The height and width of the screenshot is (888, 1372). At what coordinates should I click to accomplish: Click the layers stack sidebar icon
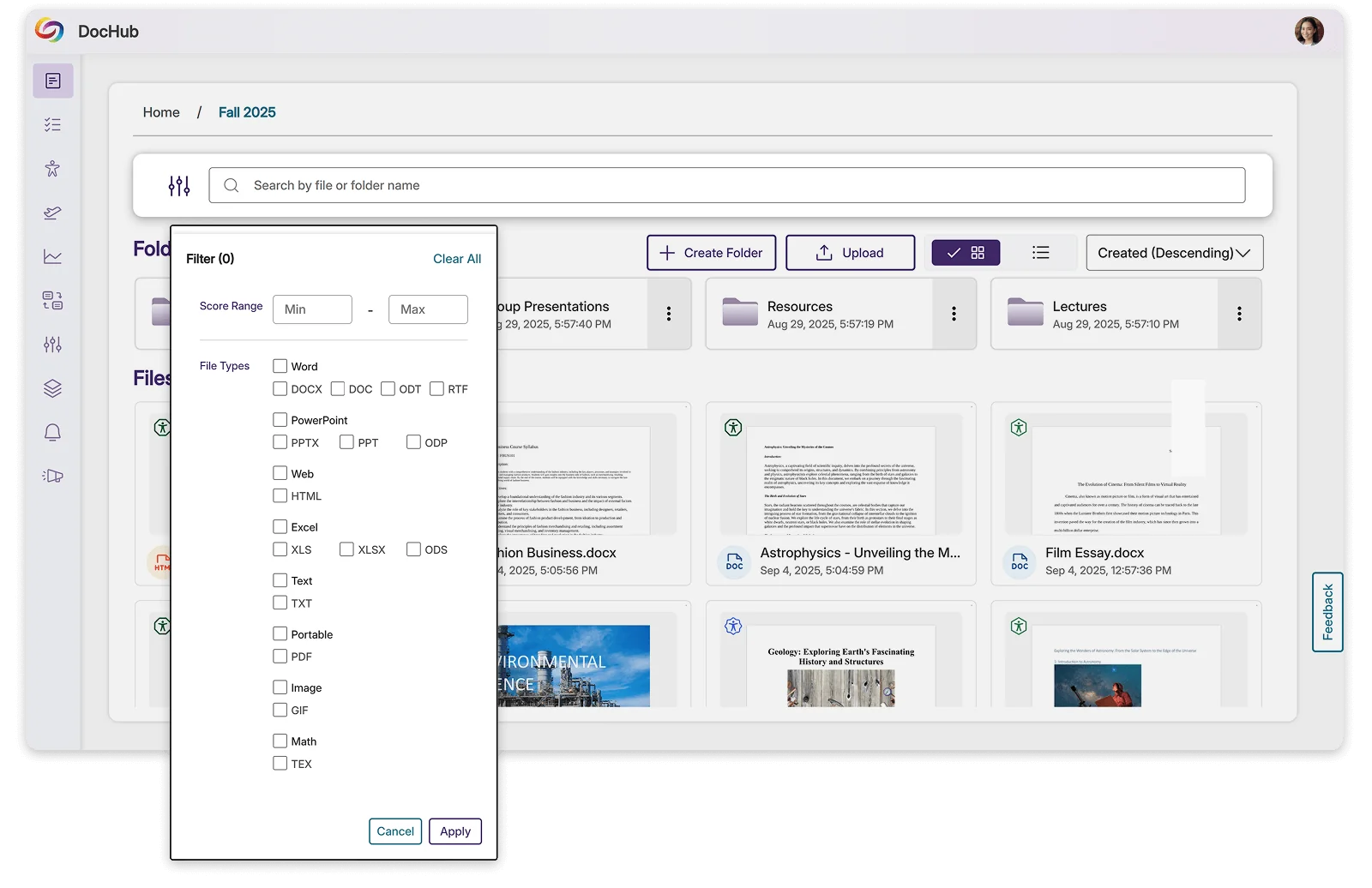(x=52, y=388)
